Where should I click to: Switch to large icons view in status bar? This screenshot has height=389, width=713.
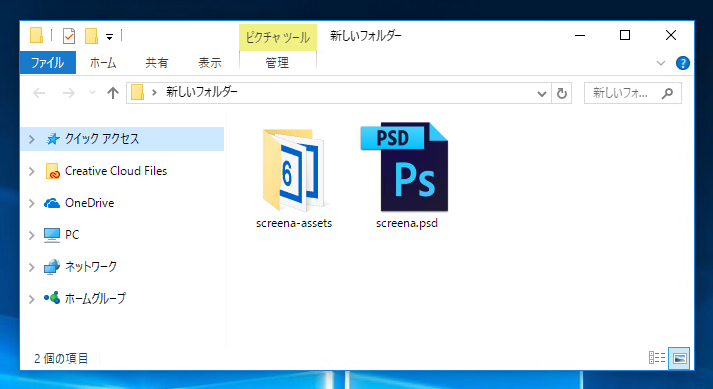[679, 358]
